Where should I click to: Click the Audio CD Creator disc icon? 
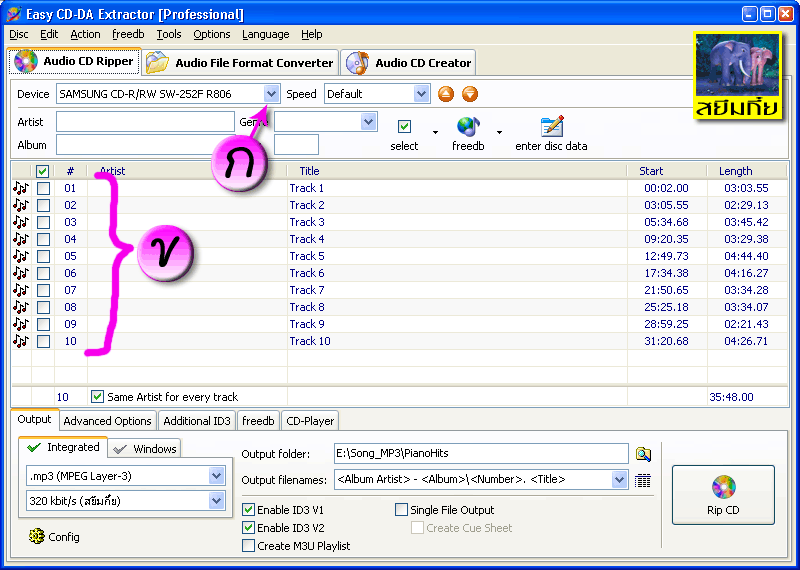tap(357, 63)
